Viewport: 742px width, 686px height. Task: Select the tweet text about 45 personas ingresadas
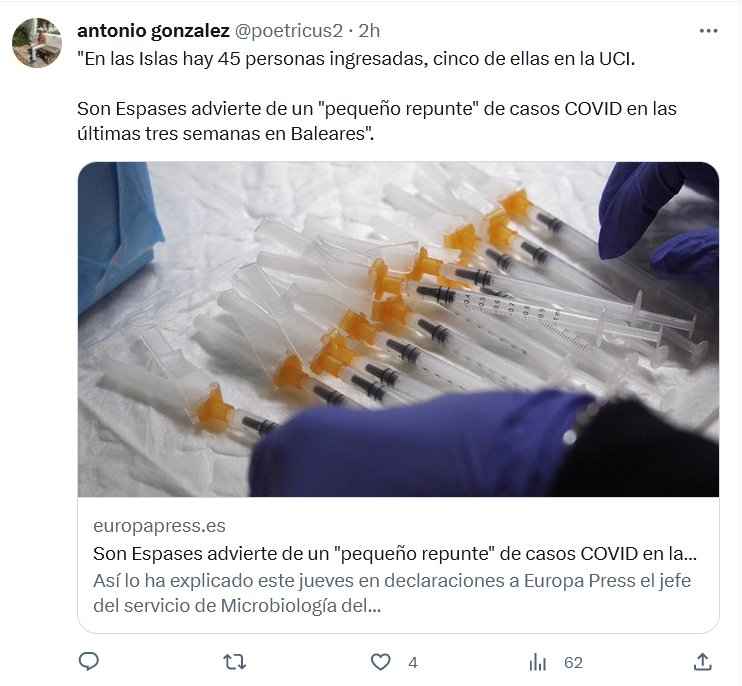pyautogui.click(x=356, y=59)
